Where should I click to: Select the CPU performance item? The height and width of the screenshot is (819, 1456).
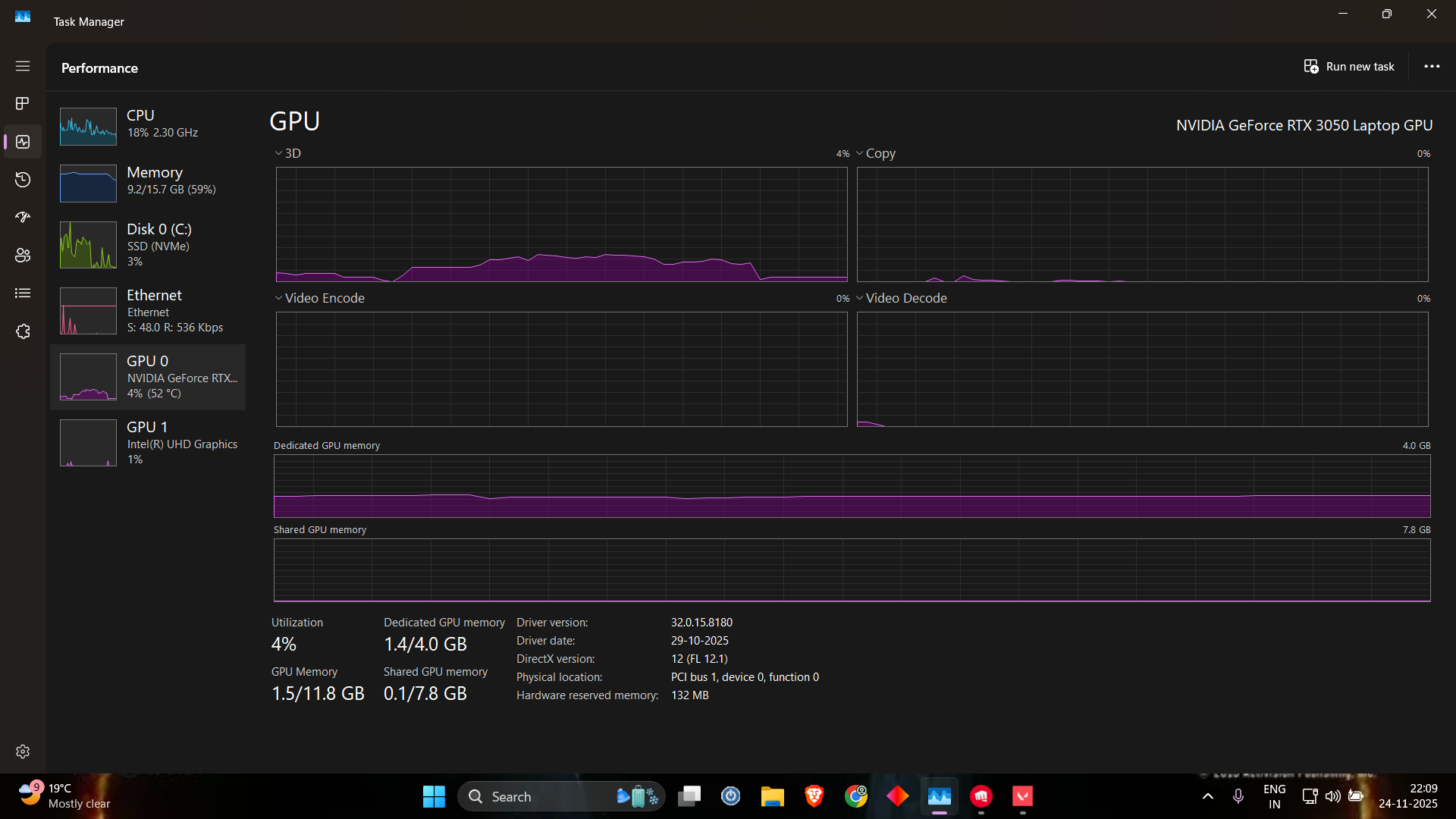[148, 125]
